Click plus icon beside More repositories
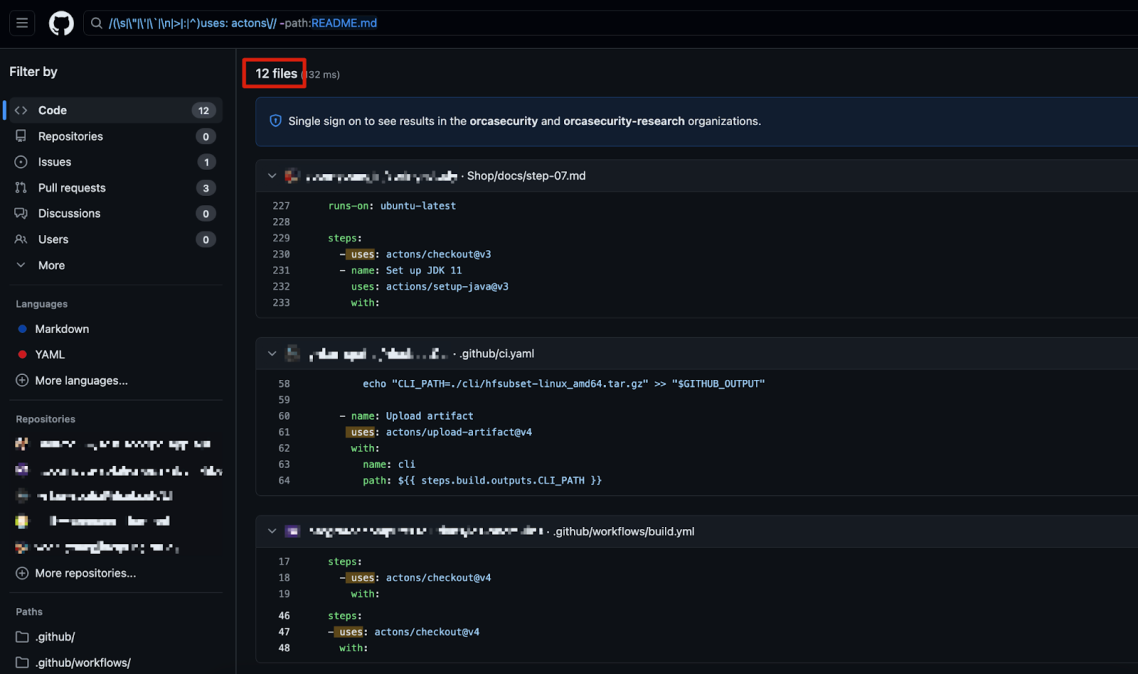The image size is (1138, 674). point(22,573)
